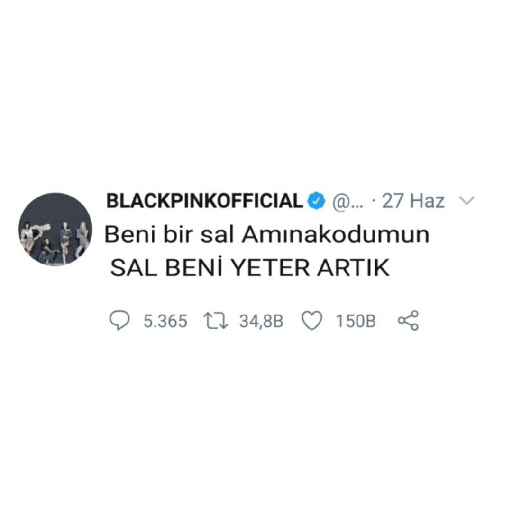View the 150B likes count
This screenshot has height=512, width=512.
pyautogui.click(x=356, y=321)
